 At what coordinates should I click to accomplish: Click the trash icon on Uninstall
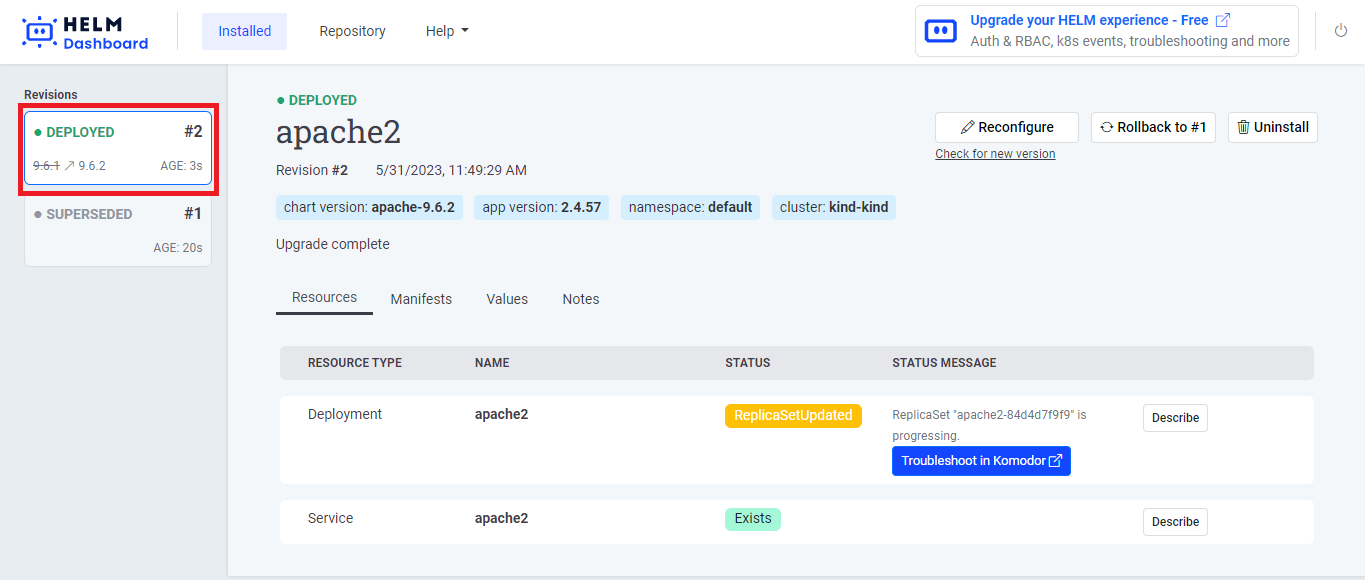click(x=1243, y=128)
